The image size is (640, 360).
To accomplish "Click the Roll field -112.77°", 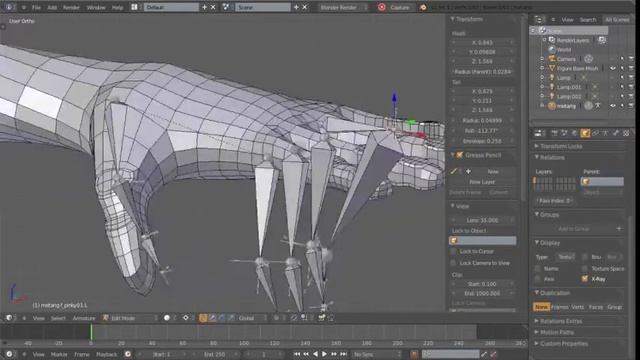I will (x=482, y=131).
